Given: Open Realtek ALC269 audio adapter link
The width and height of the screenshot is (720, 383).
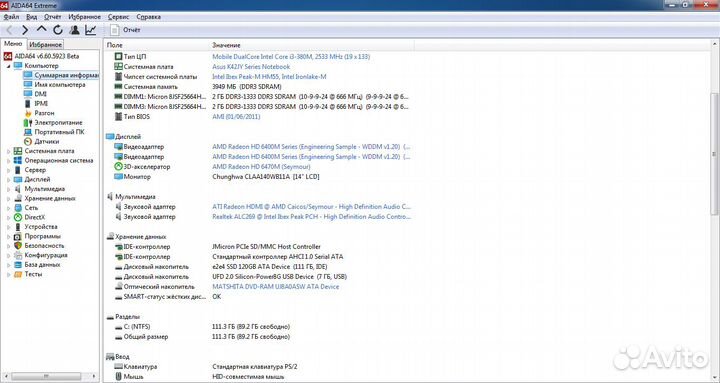Looking at the screenshot, I should click(312, 217).
